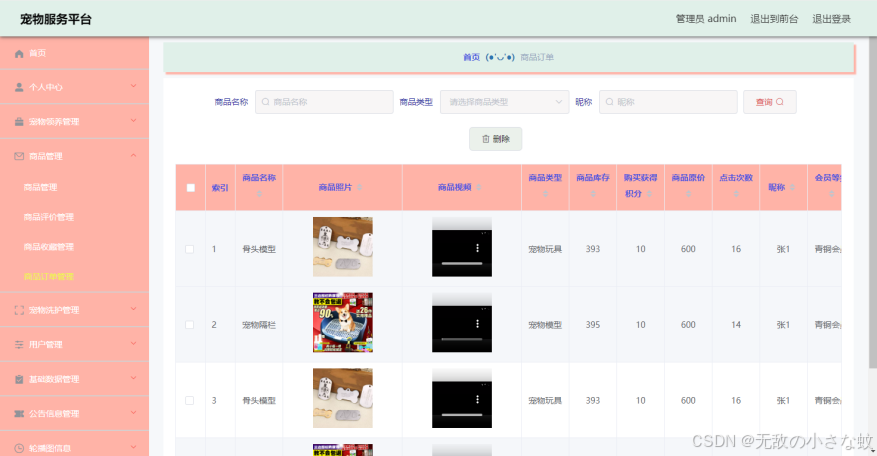The height and width of the screenshot is (456, 877).
Task: Click the page vertical scrollbar
Action: tap(873, 201)
